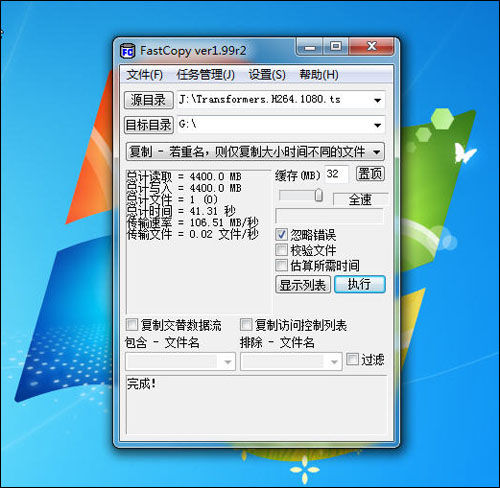Image resolution: width=500 pixels, height=488 pixels.
Task: Uncheck the 忽略错误 checkbox
Action: (x=281, y=235)
